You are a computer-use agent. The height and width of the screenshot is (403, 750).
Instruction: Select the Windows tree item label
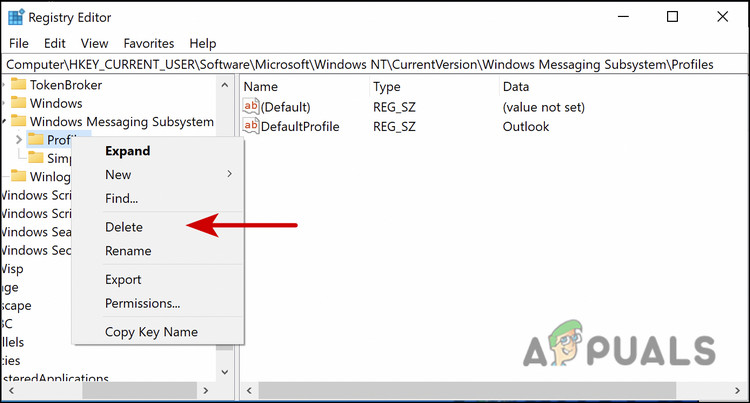pyautogui.click(x=56, y=103)
